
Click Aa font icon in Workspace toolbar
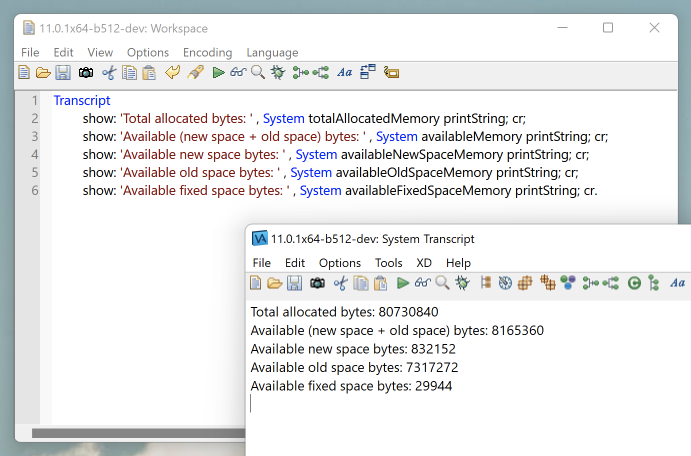click(345, 72)
